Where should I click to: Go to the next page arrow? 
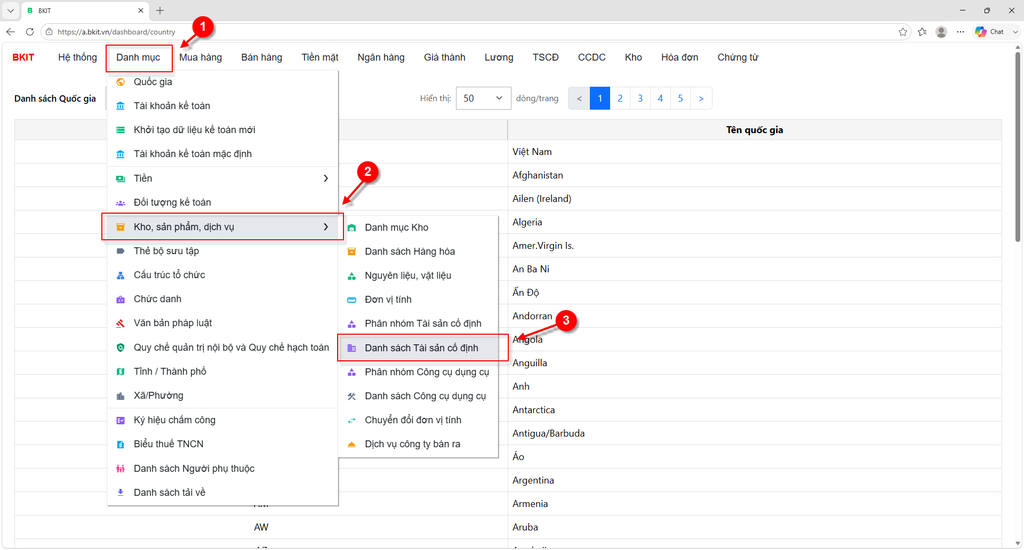(x=701, y=99)
